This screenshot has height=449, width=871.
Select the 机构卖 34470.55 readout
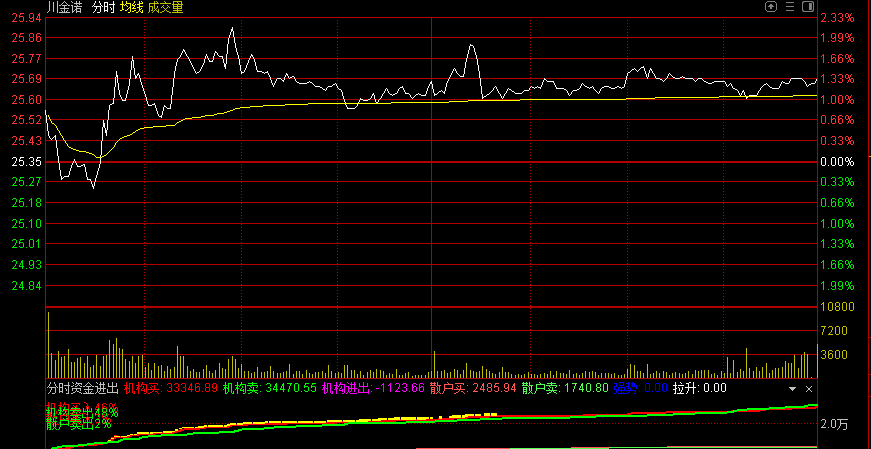(x=269, y=388)
